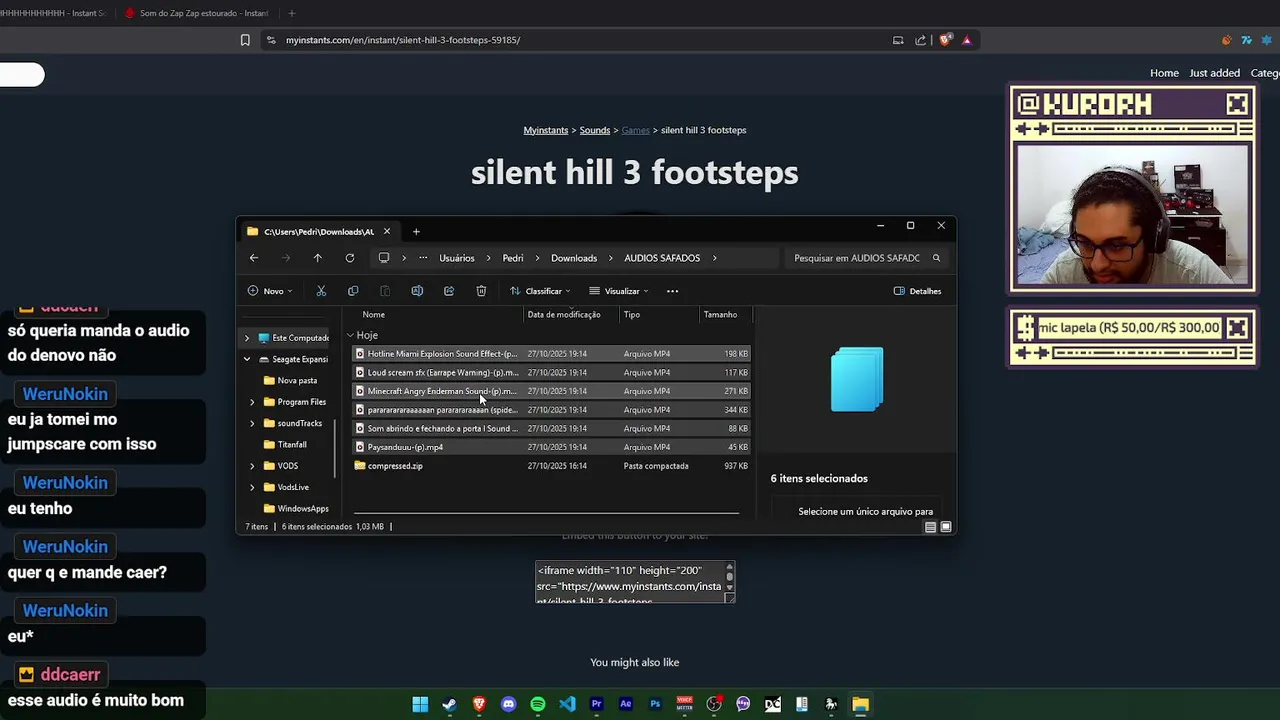Open Home in the site navigation
1280x720 pixels.
coord(1164,73)
